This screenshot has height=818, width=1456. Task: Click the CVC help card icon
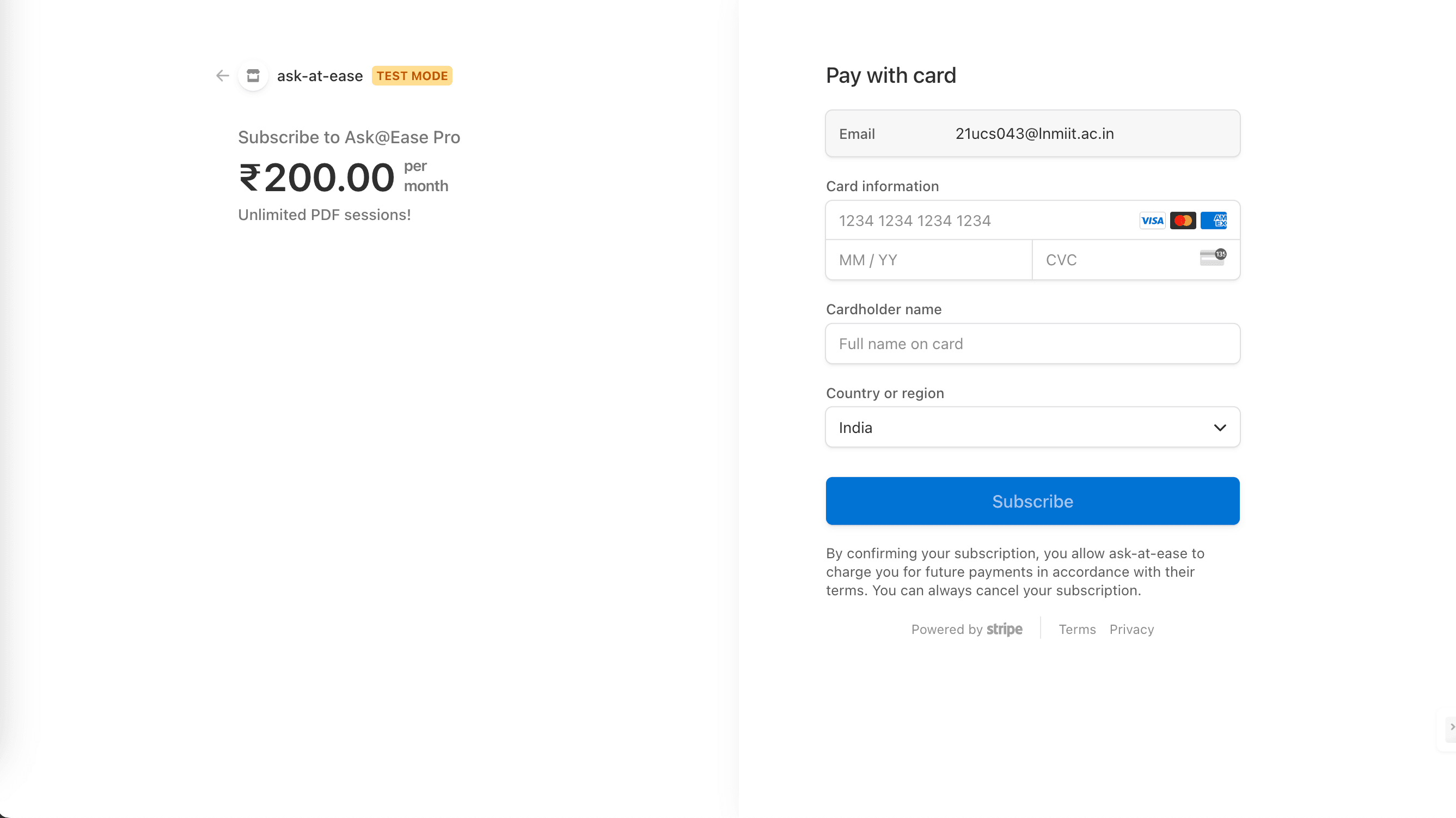coord(1213,257)
